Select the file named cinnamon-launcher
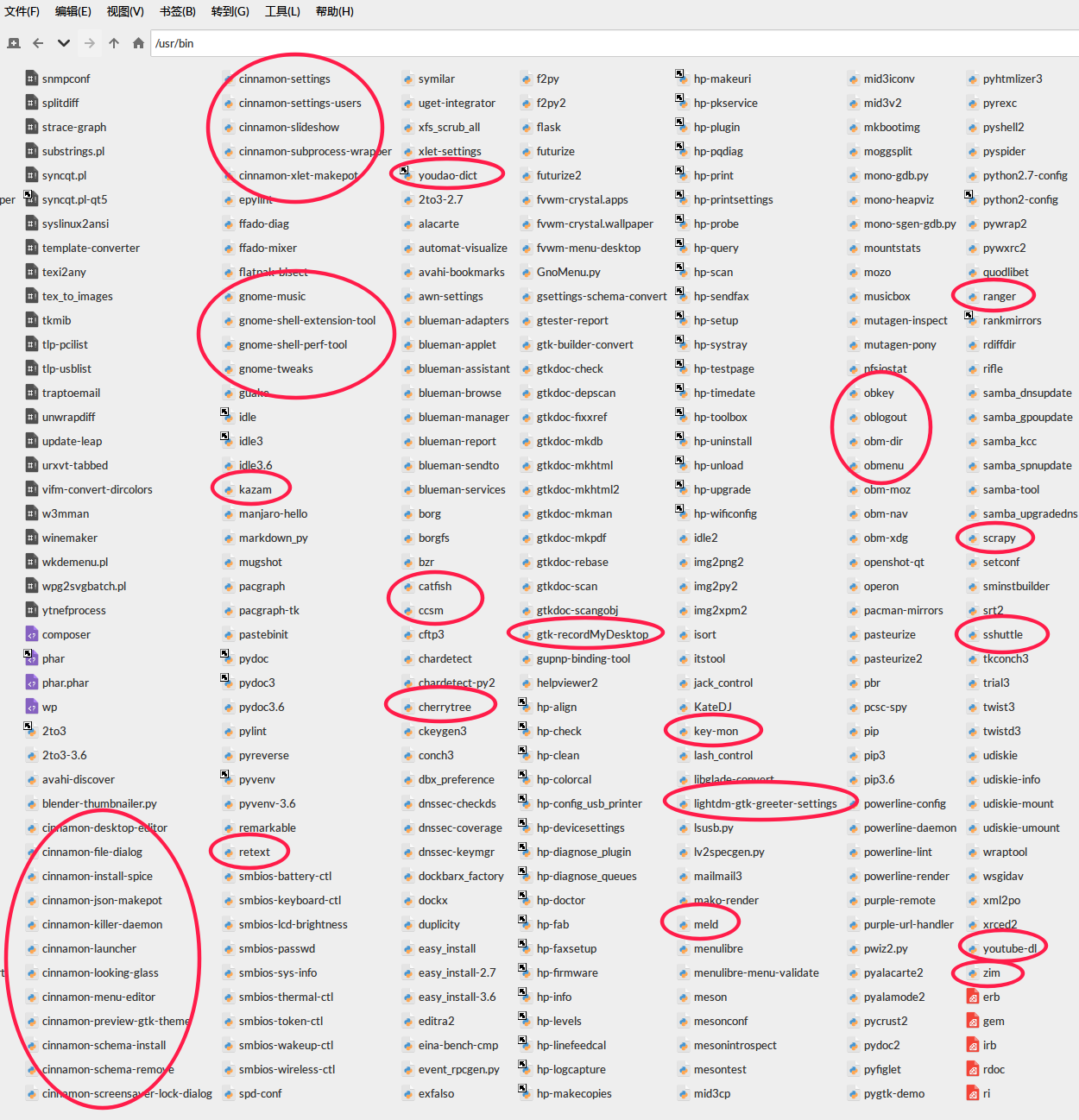The height and width of the screenshot is (1120, 1079). pos(89,948)
